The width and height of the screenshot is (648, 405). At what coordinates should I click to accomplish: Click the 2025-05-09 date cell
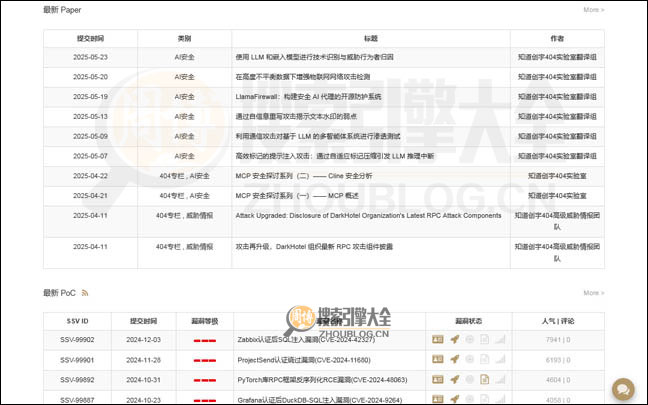(90, 136)
